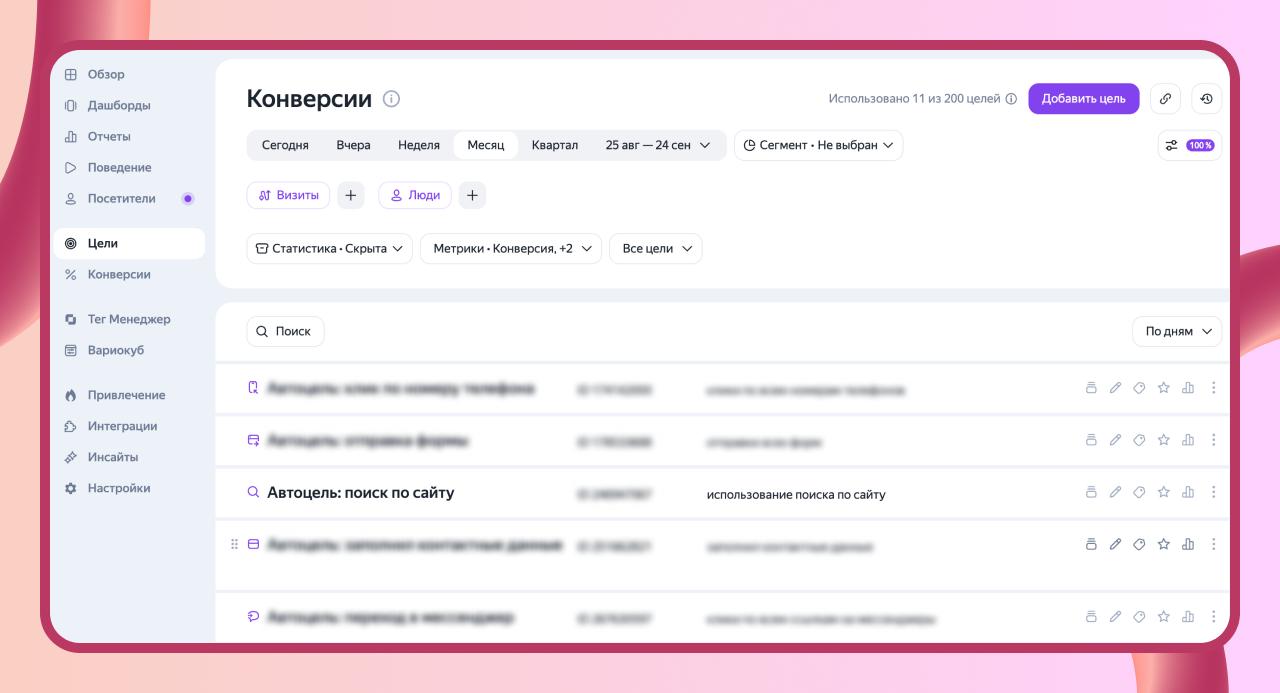Open 'Метрики · Конверсия, +2' dropdown
The width and height of the screenshot is (1280, 693).
[511, 249]
